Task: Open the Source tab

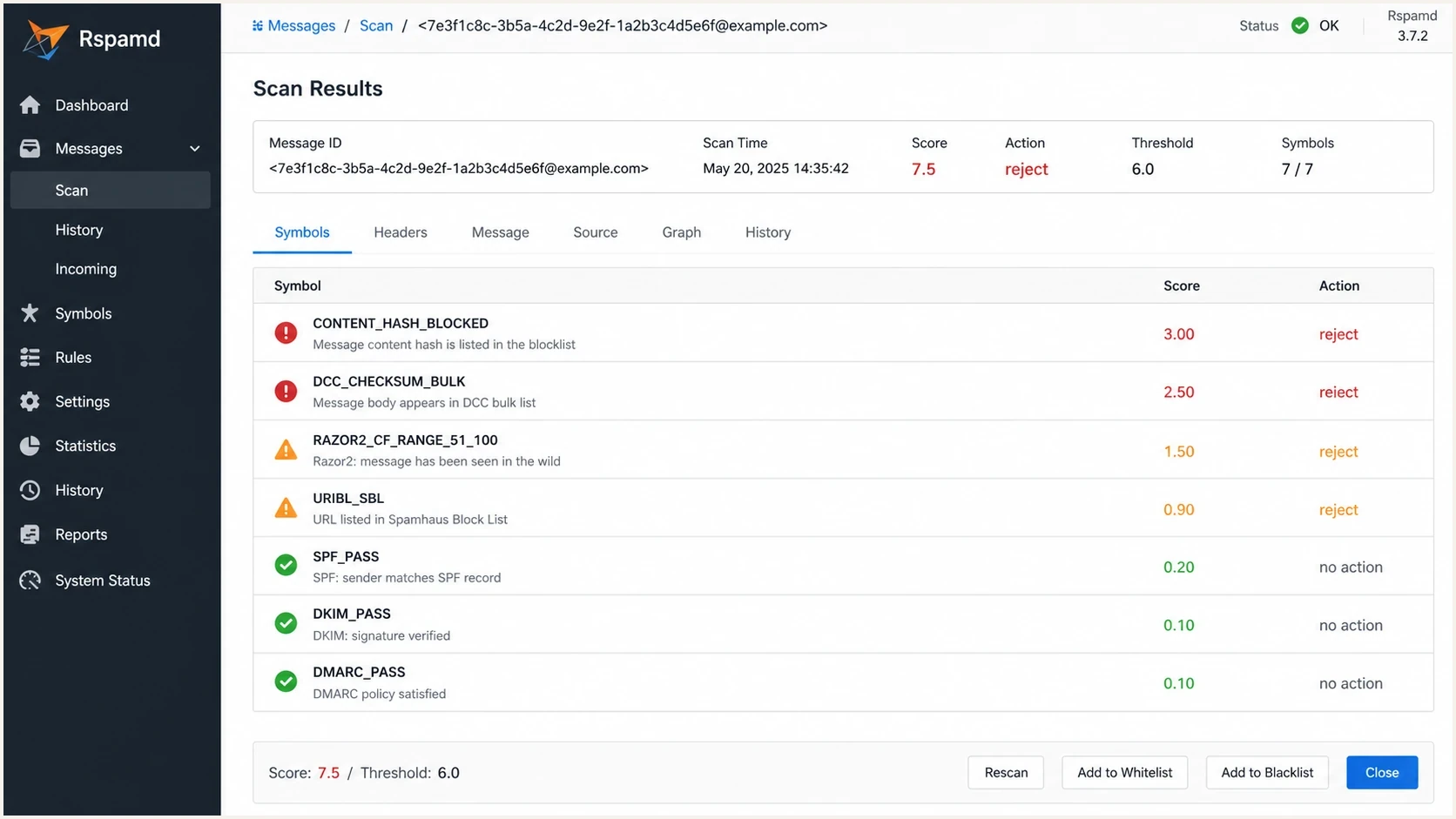Action: click(x=596, y=232)
